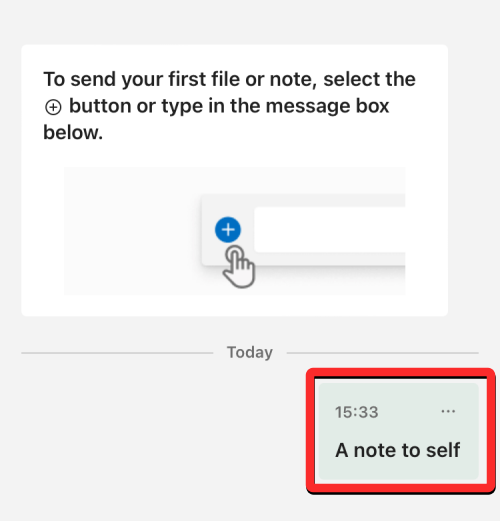Click the "select the" words in the instructions
Viewport: 500px width, 521px height.
point(369,79)
